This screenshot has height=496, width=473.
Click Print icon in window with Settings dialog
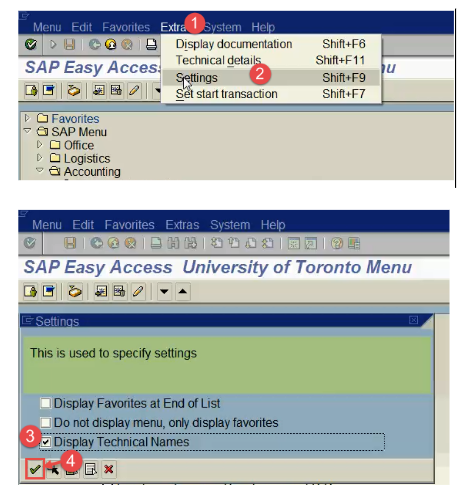(156, 243)
